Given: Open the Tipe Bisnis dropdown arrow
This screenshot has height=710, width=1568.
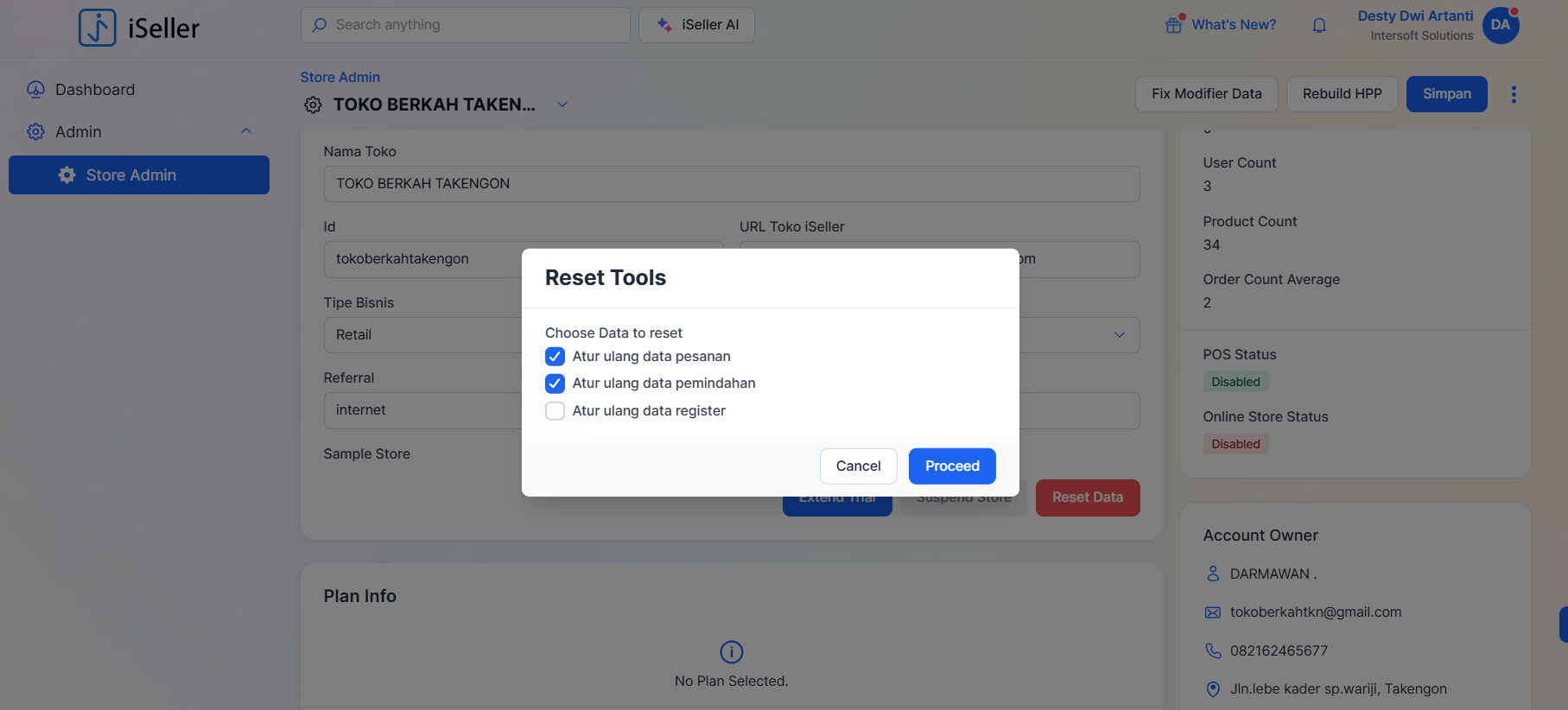Looking at the screenshot, I should coord(1120,335).
